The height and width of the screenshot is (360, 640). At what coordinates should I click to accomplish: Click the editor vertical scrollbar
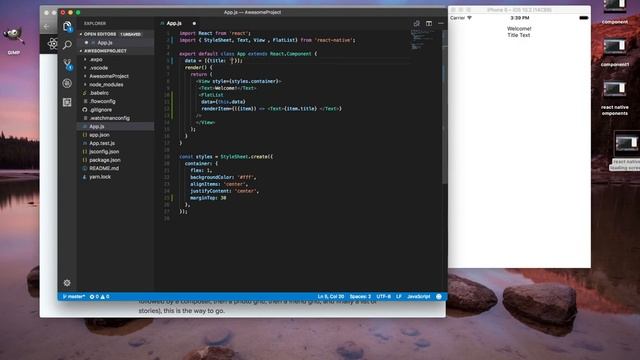[x=444, y=107]
